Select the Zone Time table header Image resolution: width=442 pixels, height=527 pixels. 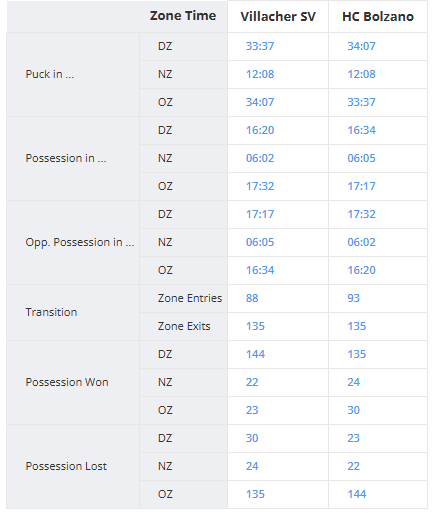point(183,16)
